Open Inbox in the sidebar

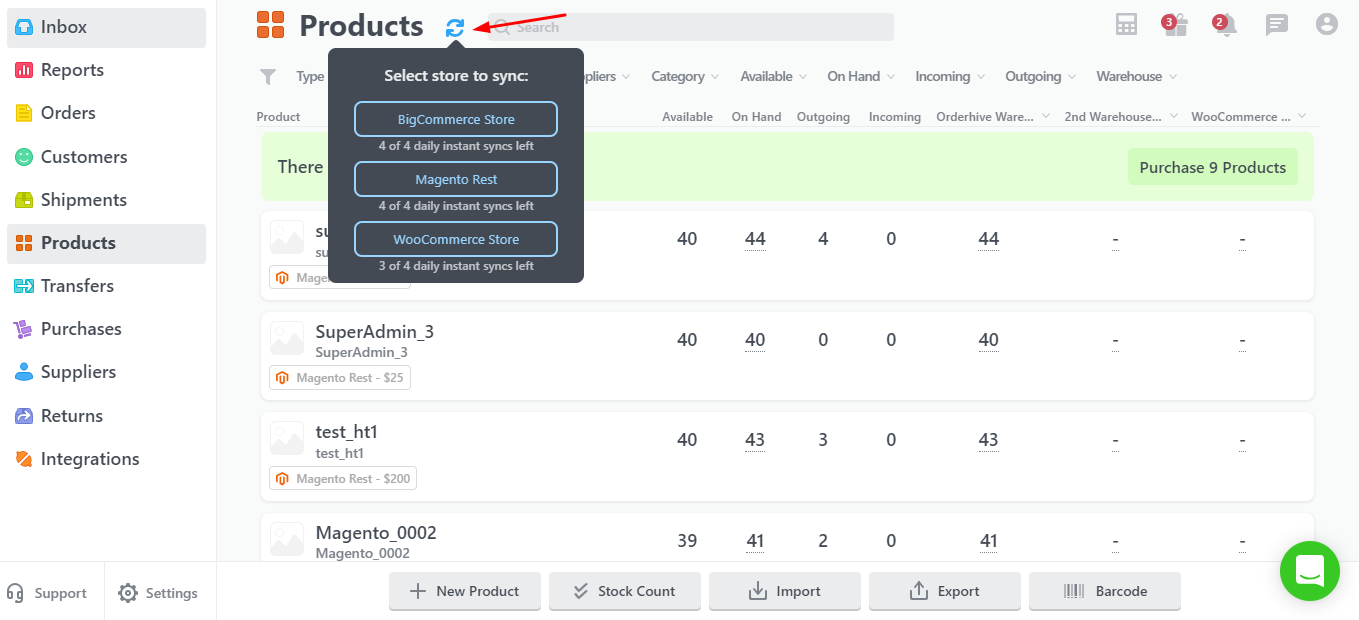tap(106, 27)
